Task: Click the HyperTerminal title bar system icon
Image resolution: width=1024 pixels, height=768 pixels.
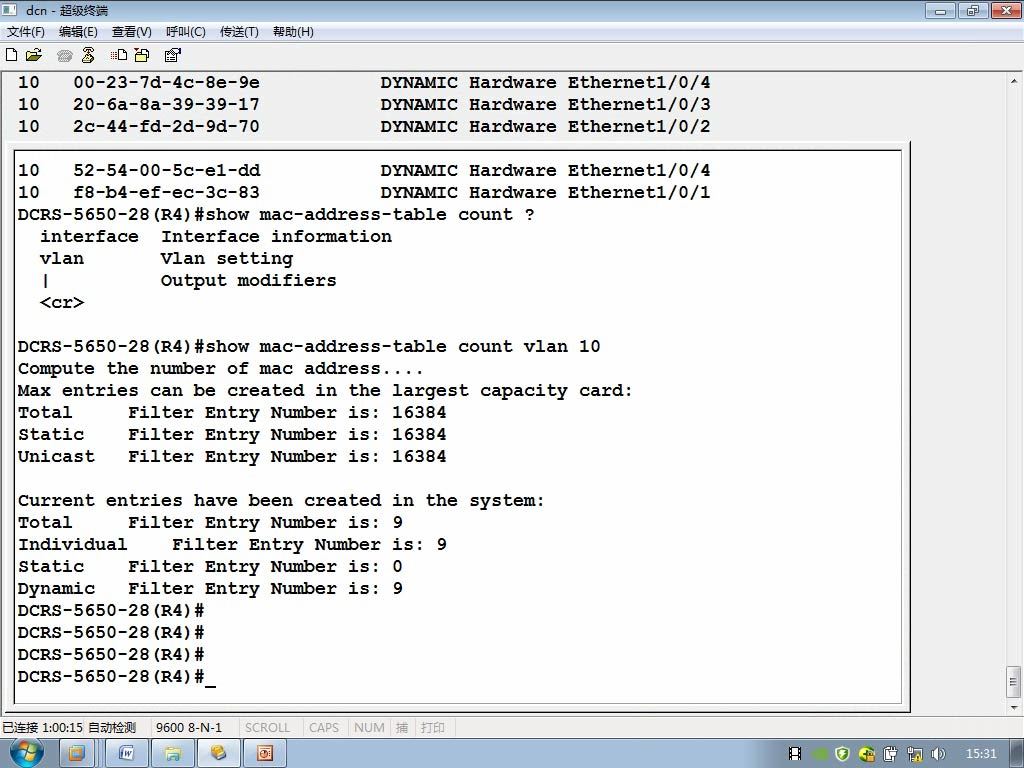Action: [x=10, y=10]
